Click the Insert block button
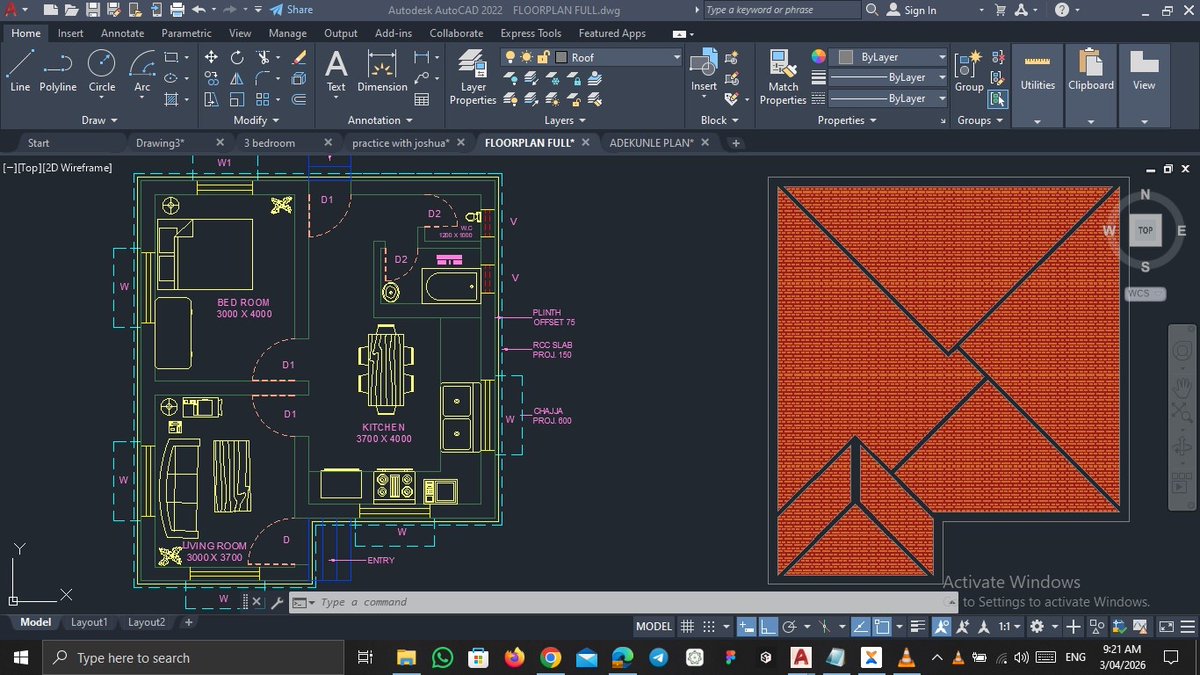This screenshot has width=1200, height=675. tap(704, 71)
